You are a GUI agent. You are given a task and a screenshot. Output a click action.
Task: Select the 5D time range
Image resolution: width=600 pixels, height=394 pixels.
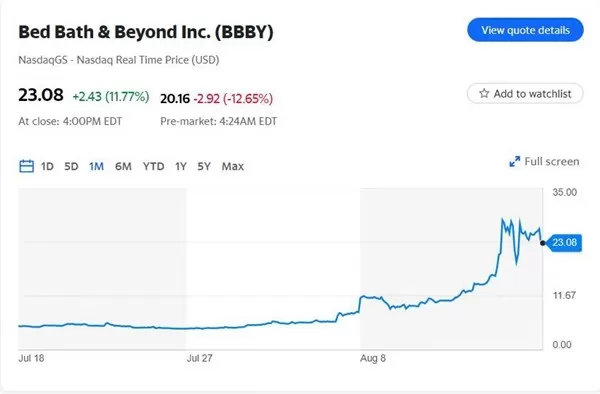click(71, 166)
